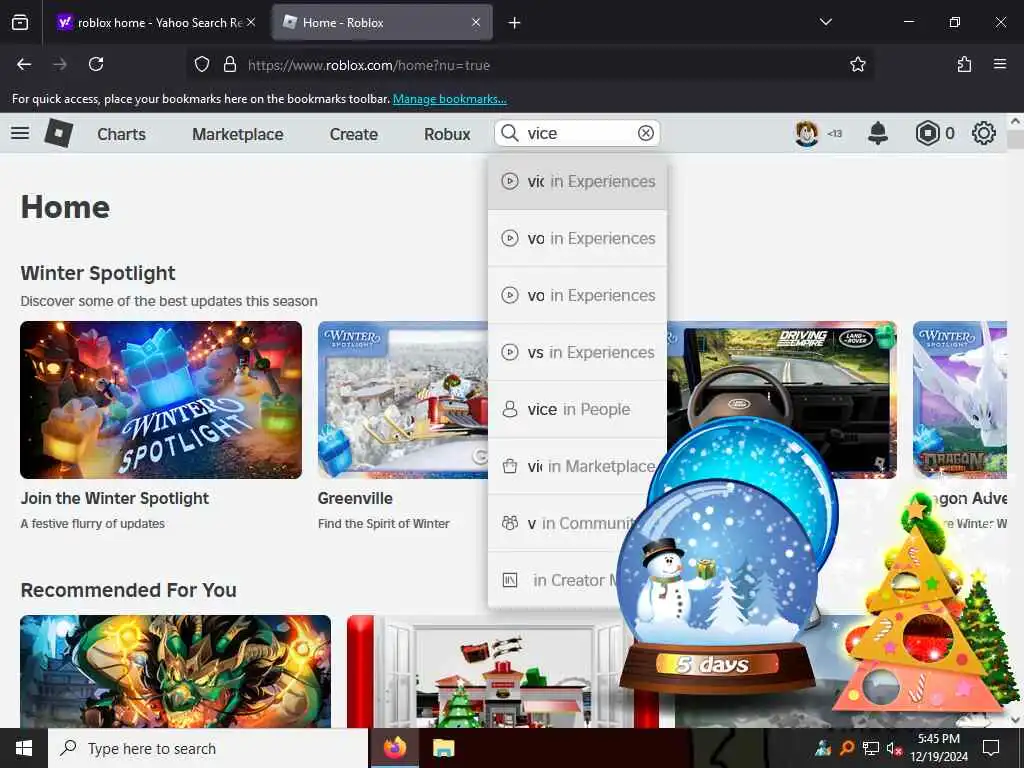1024x768 pixels.
Task: Open the tracking protection shield icon
Action: pyautogui.click(x=202, y=64)
